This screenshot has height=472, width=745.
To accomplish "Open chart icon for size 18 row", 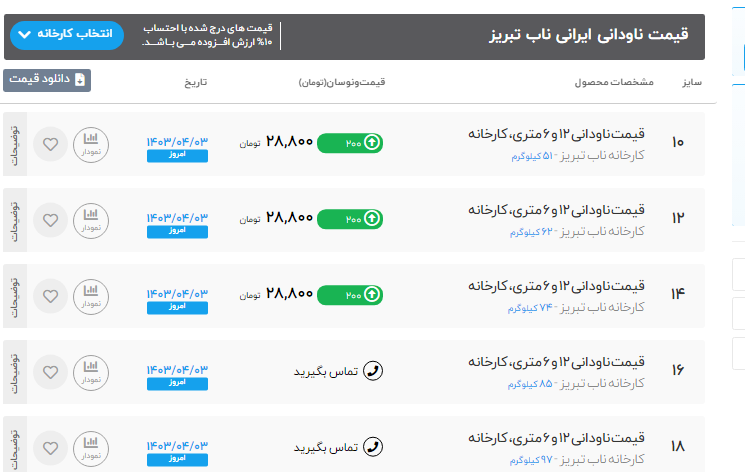I will [91, 448].
